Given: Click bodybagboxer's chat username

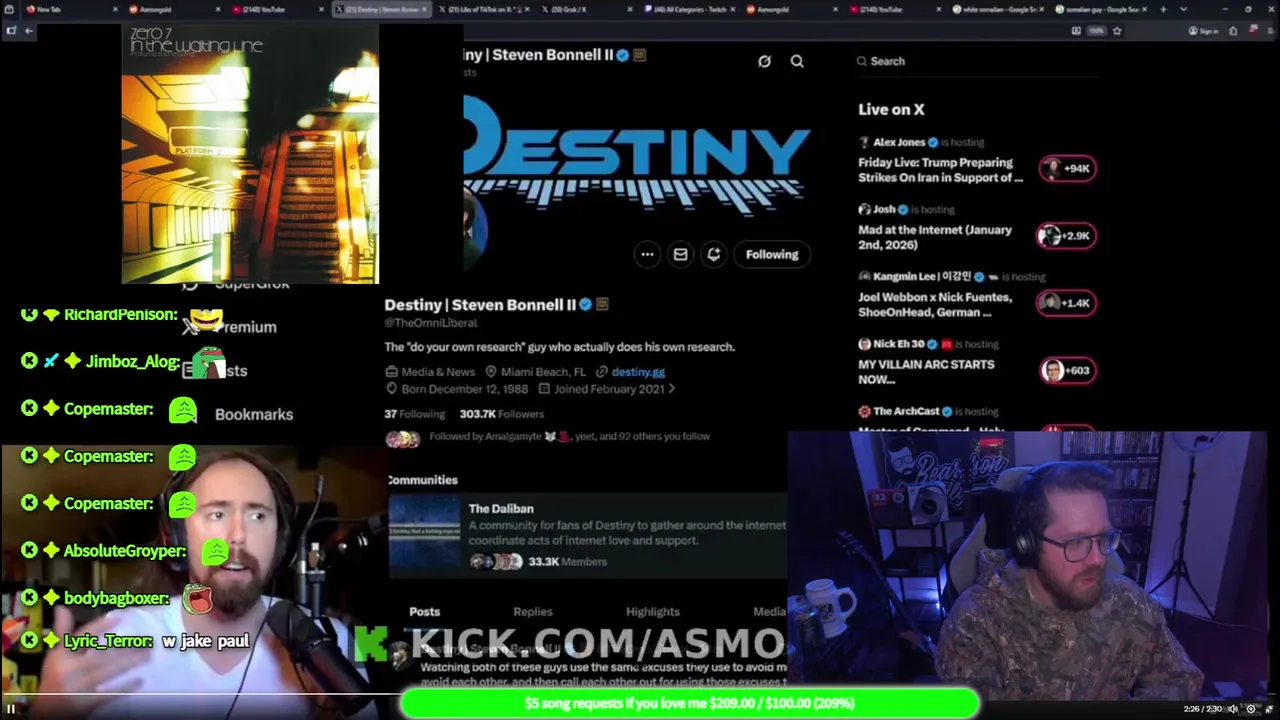Looking at the screenshot, I should click(x=117, y=598).
